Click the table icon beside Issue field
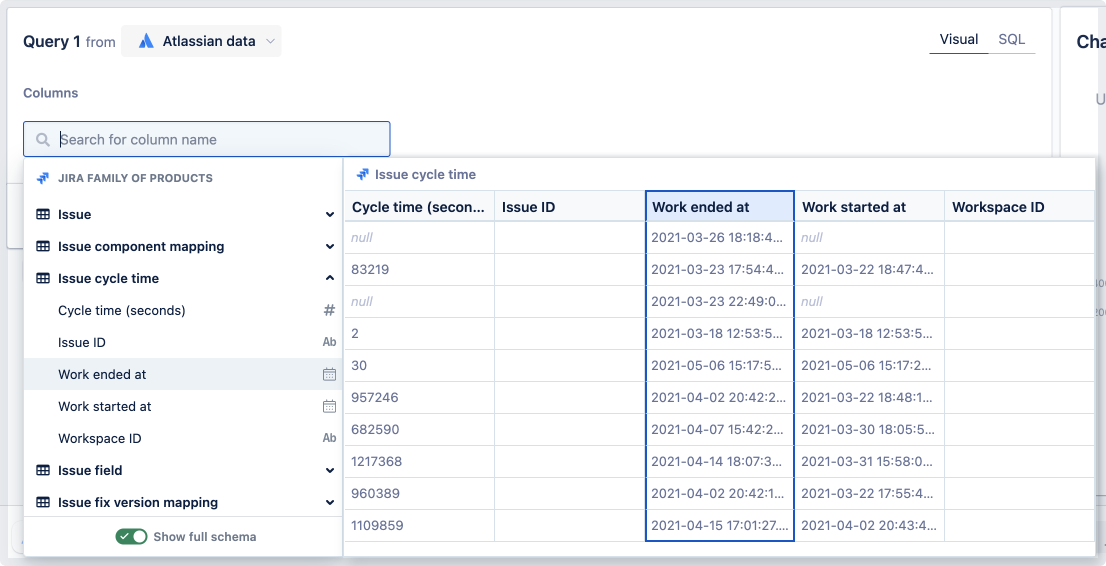Viewport: 1106px width, 566px height. click(43, 470)
